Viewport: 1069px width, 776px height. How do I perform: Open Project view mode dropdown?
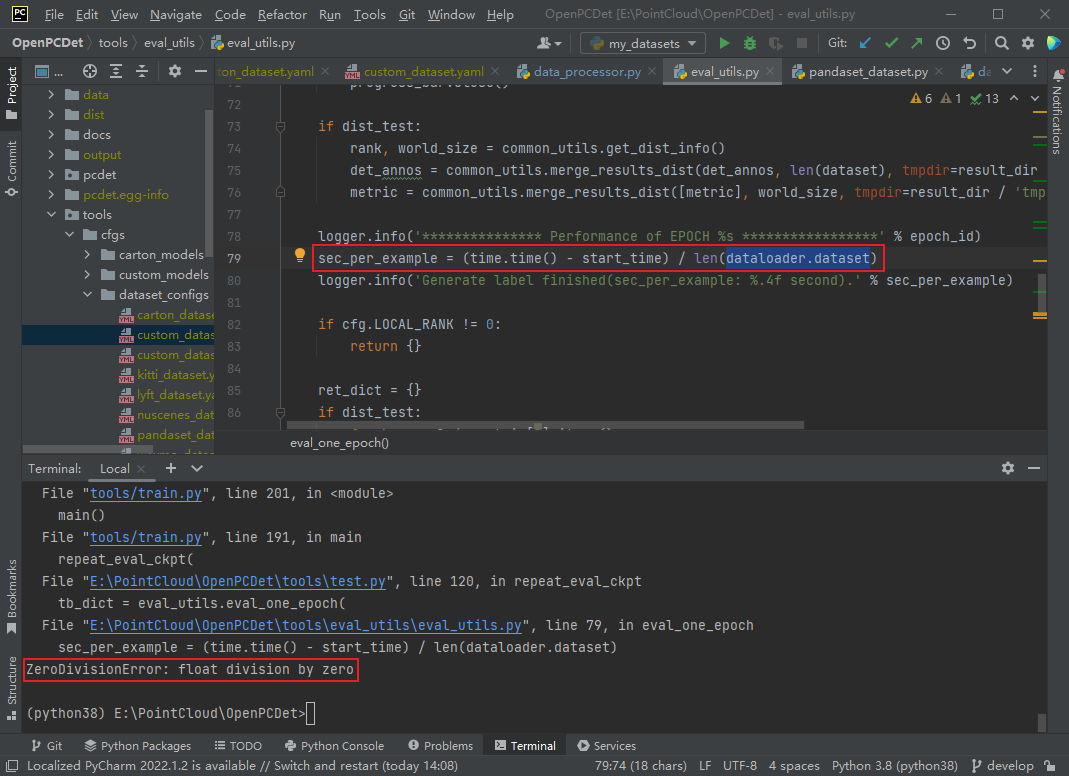click(48, 71)
